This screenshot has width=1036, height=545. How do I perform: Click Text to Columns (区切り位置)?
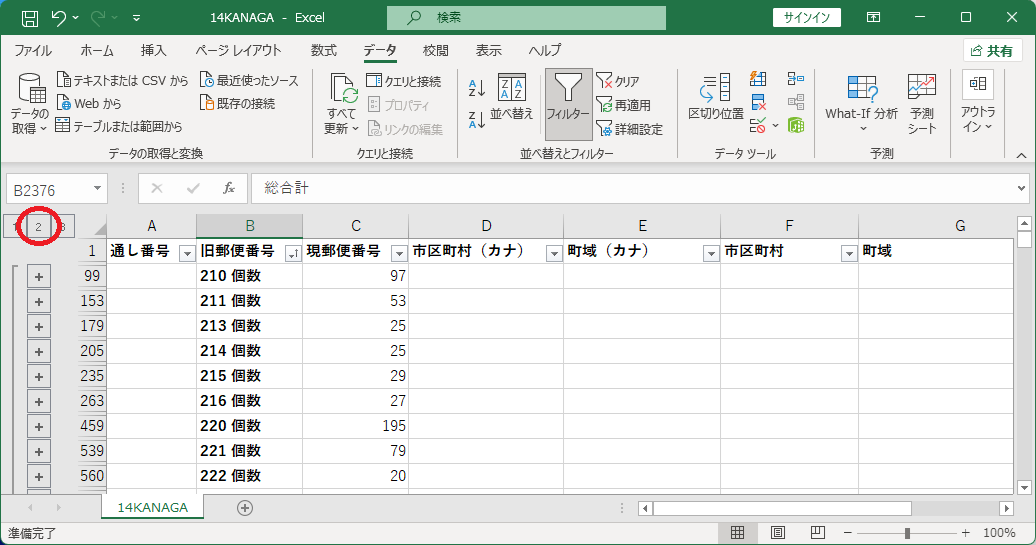(x=716, y=97)
